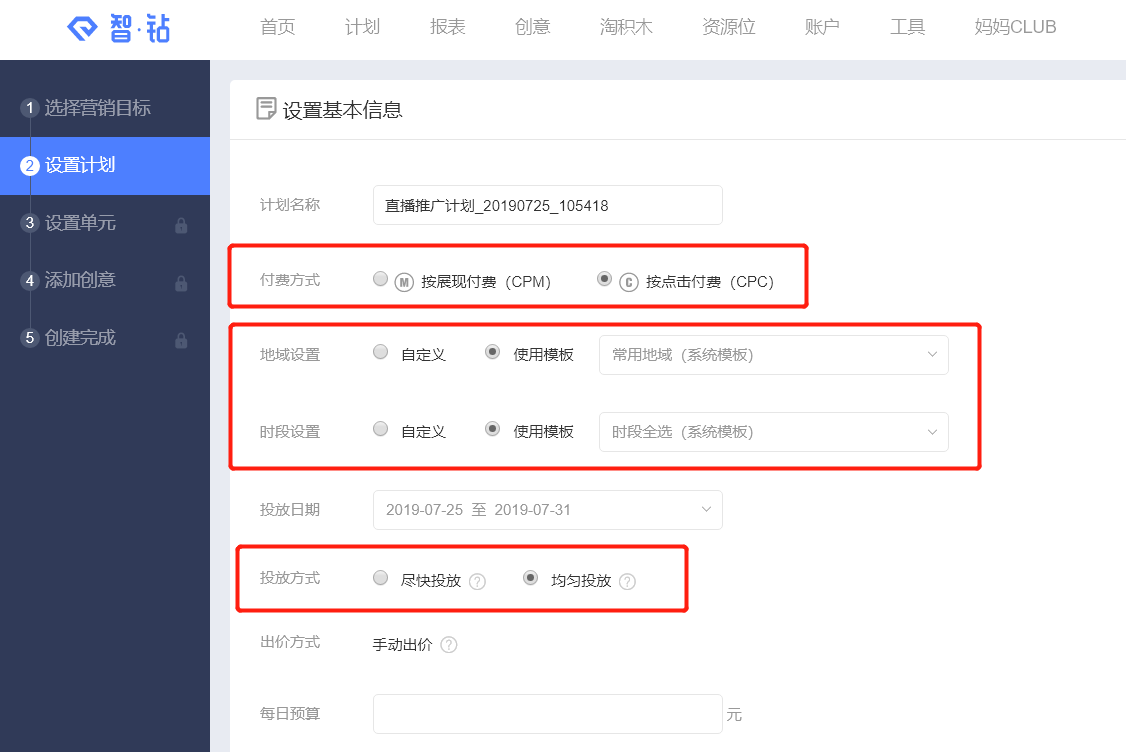1126x752 pixels.
Task: Click the 妈妈CLUB link
Action: coord(1015,27)
